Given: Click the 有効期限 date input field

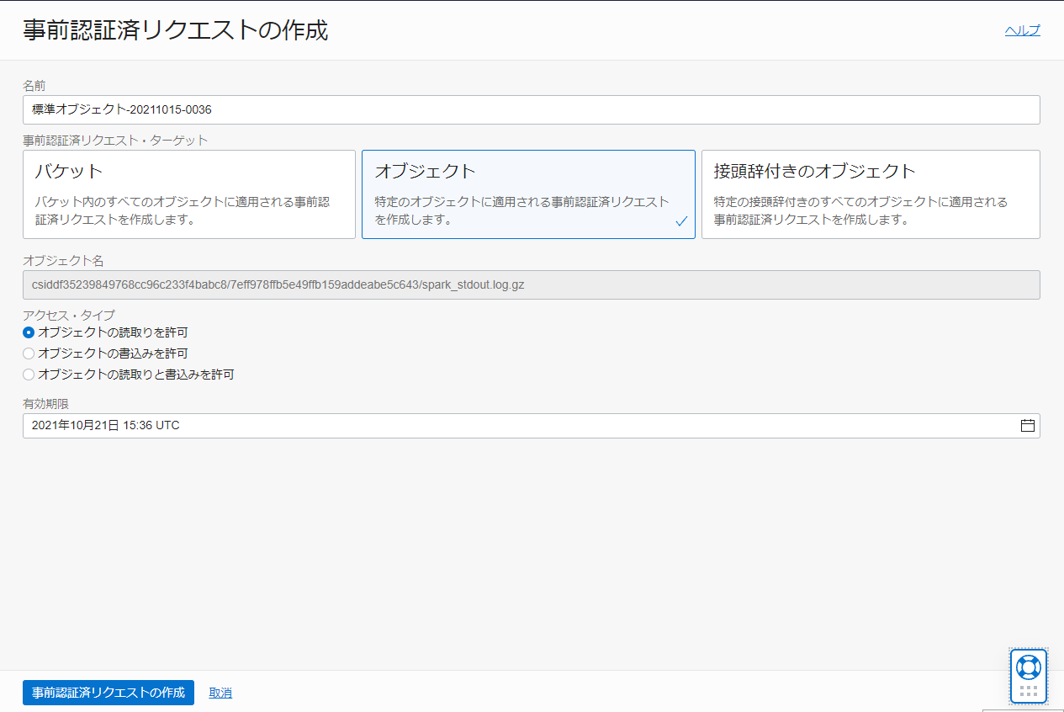Looking at the screenshot, I should click(515, 426).
